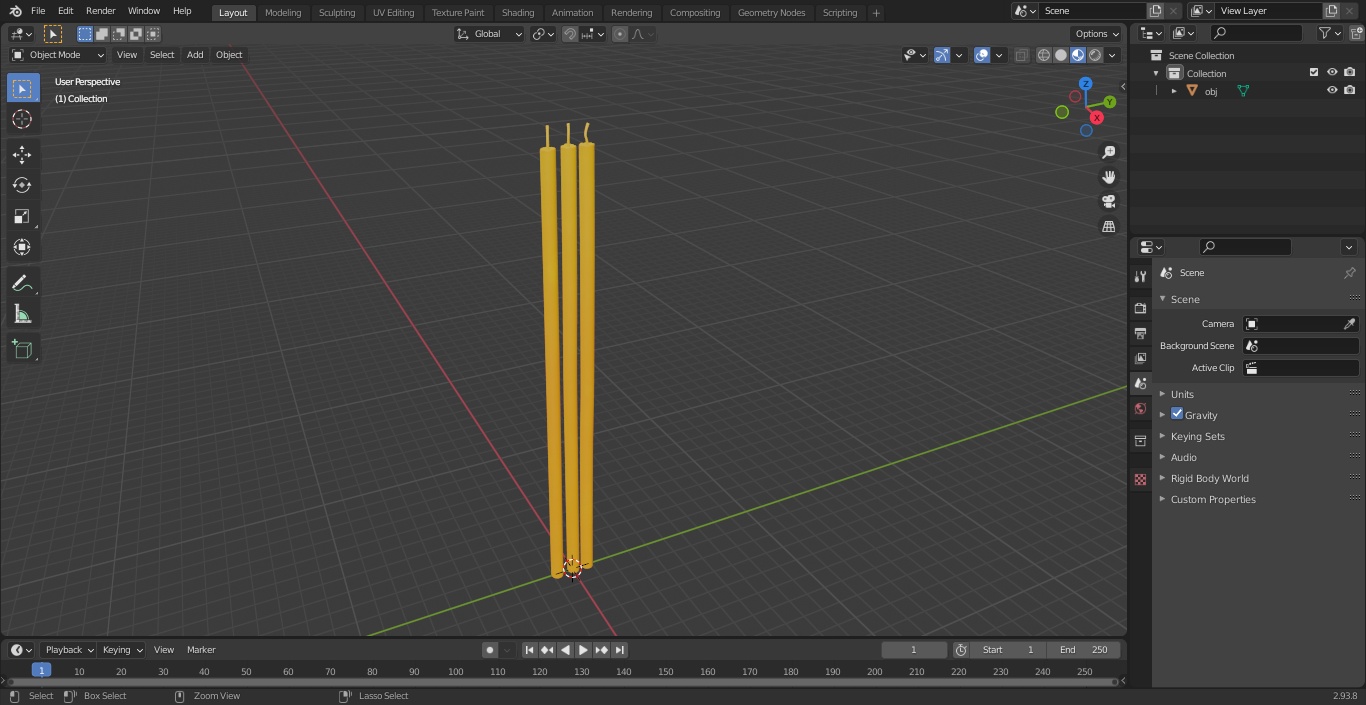Toggle snapping magnet in header

(570, 34)
